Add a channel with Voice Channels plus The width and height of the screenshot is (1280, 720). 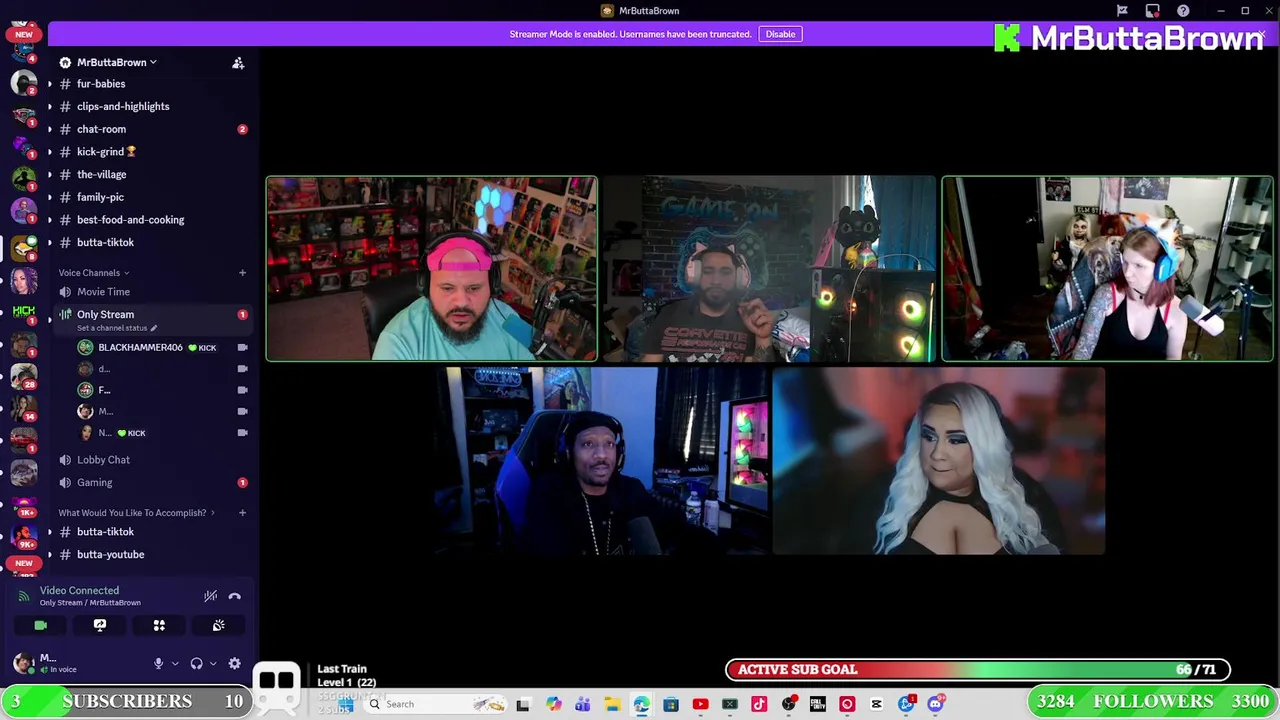tap(242, 273)
